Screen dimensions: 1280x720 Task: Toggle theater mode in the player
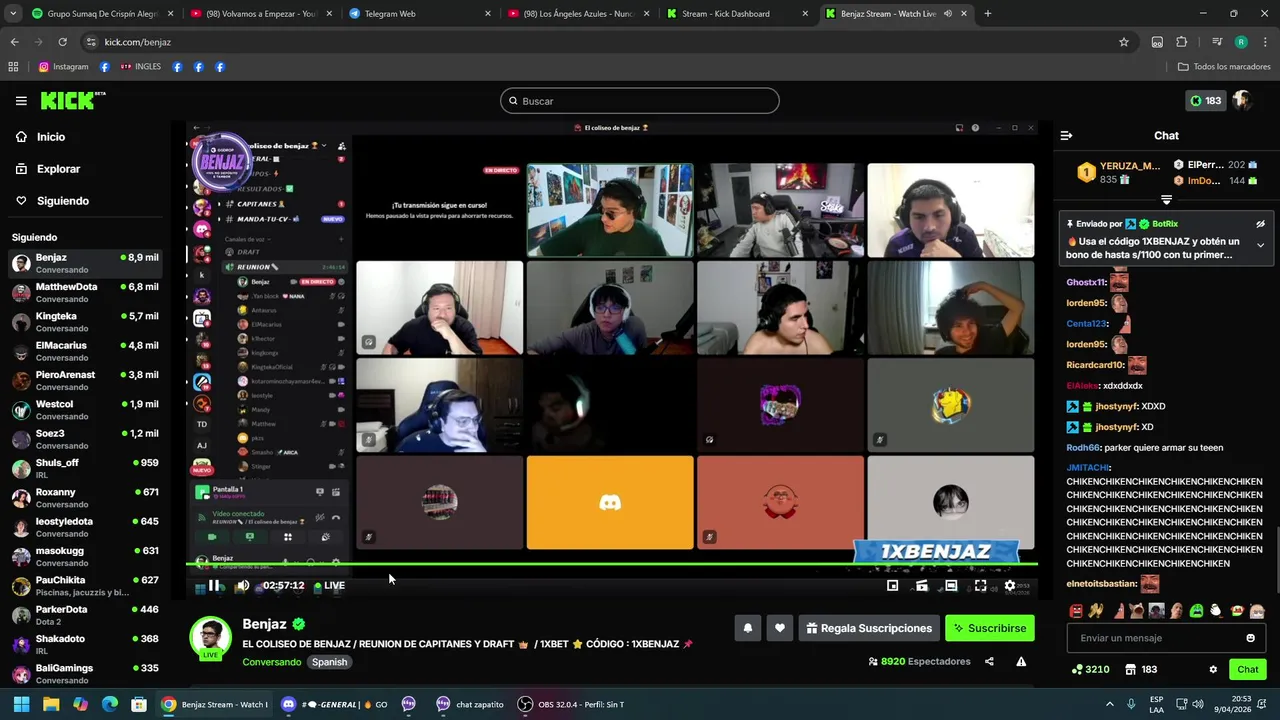pyautogui.click(x=951, y=586)
